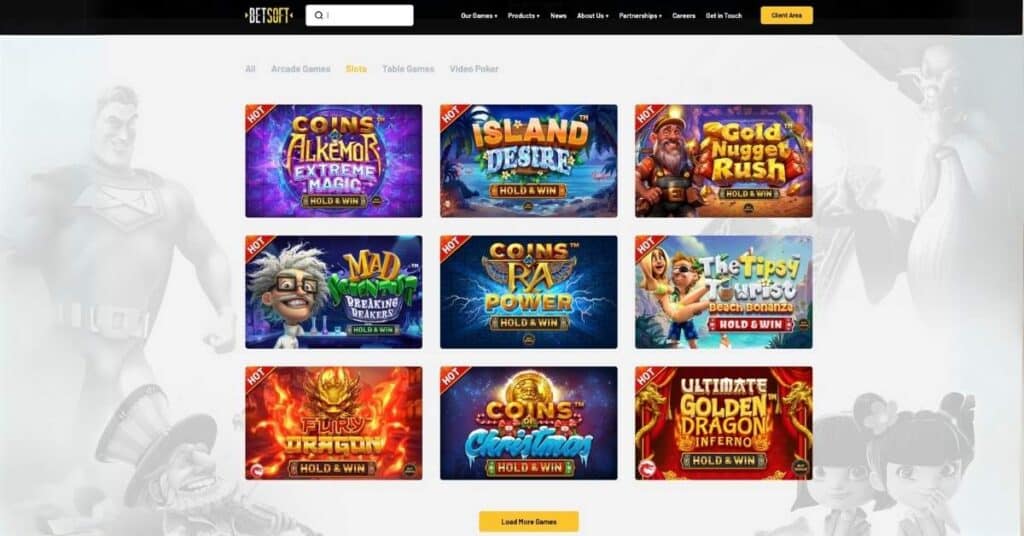This screenshot has width=1024, height=536.
Task: Select the Table Games filter
Action: click(x=408, y=69)
